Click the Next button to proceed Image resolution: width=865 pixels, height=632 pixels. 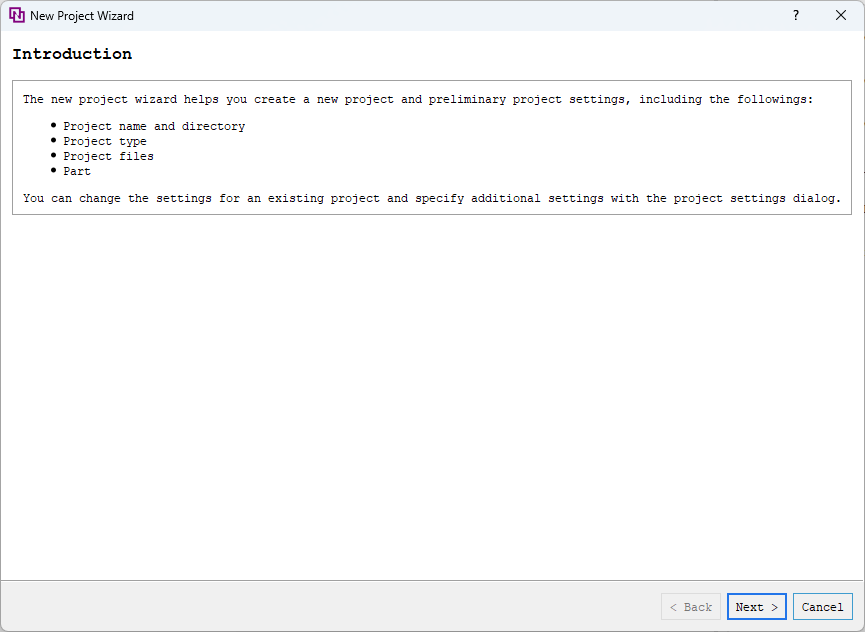[x=756, y=606]
